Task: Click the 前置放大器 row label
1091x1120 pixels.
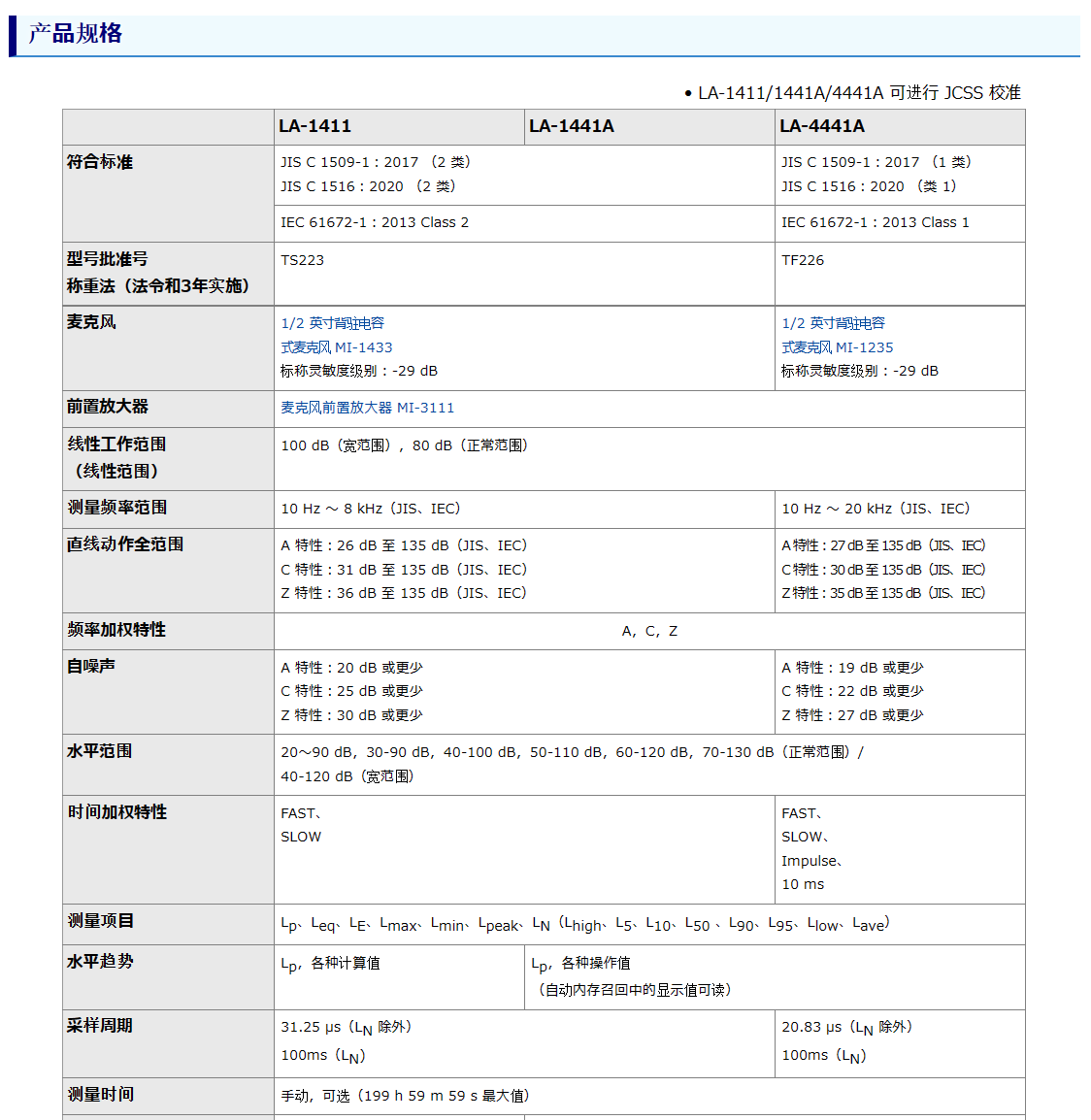Action: point(108,407)
